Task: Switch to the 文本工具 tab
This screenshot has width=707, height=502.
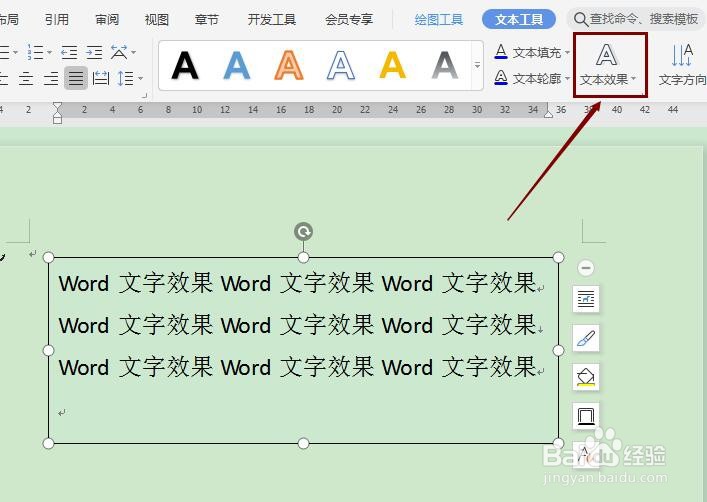Action: [x=519, y=19]
